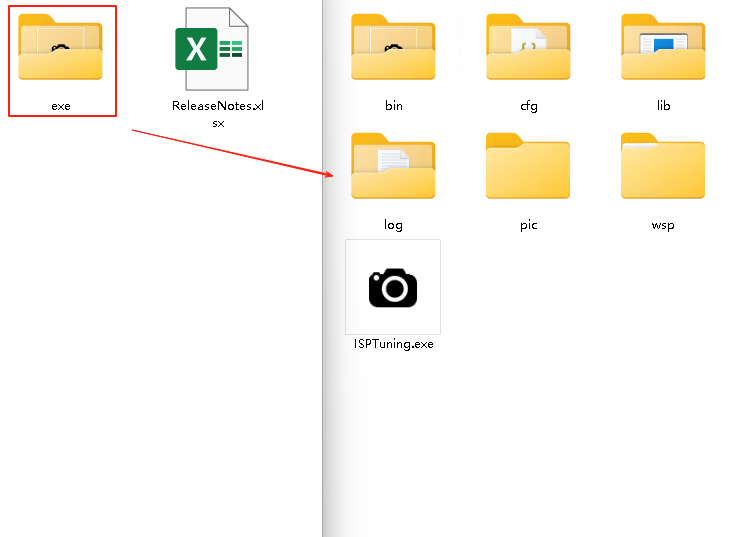Select the wsp folder icon
This screenshot has width=742, height=537.
pos(663,166)
